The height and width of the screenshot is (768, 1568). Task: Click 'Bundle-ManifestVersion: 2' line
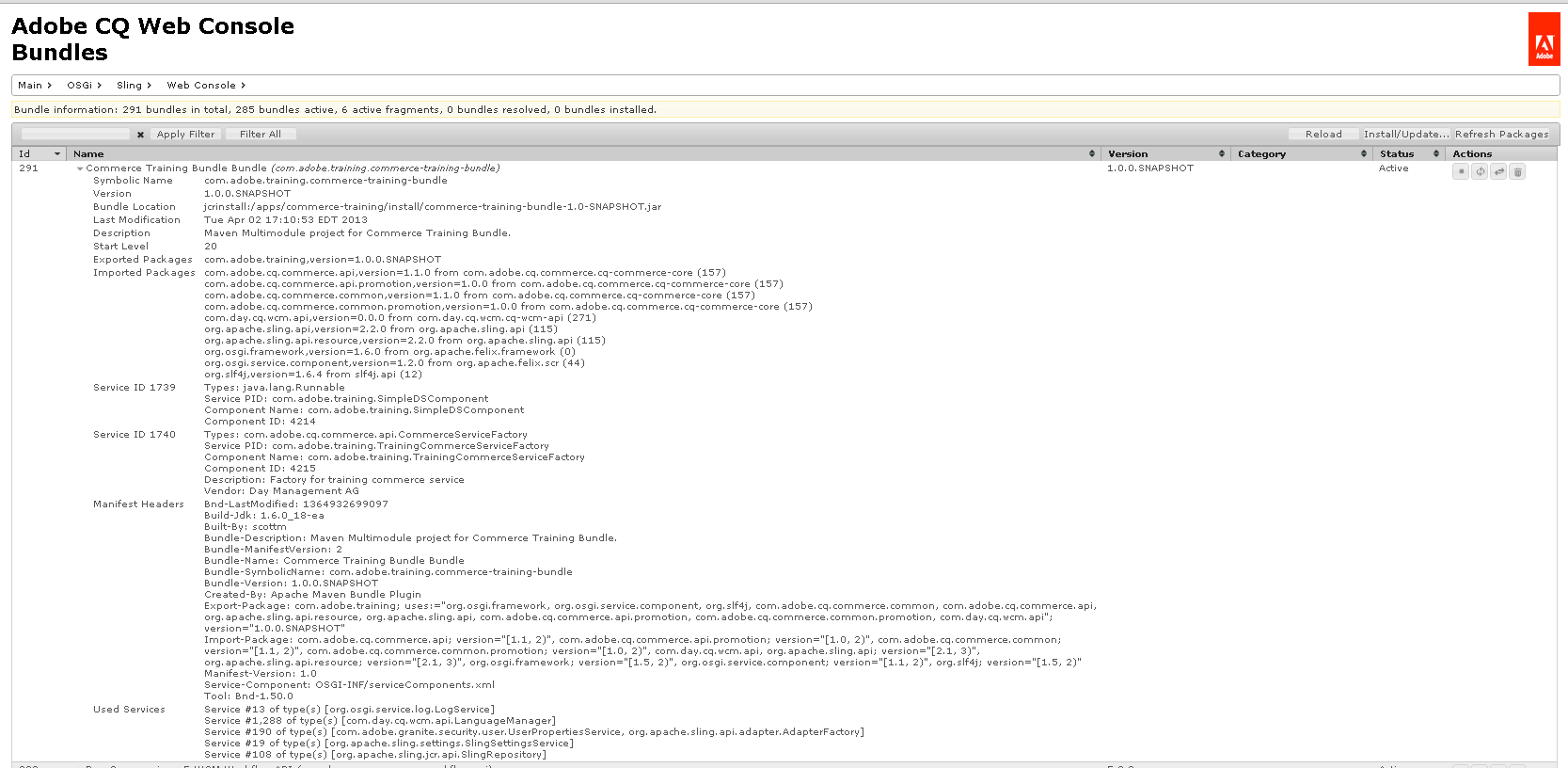click(x=273, y=550)
